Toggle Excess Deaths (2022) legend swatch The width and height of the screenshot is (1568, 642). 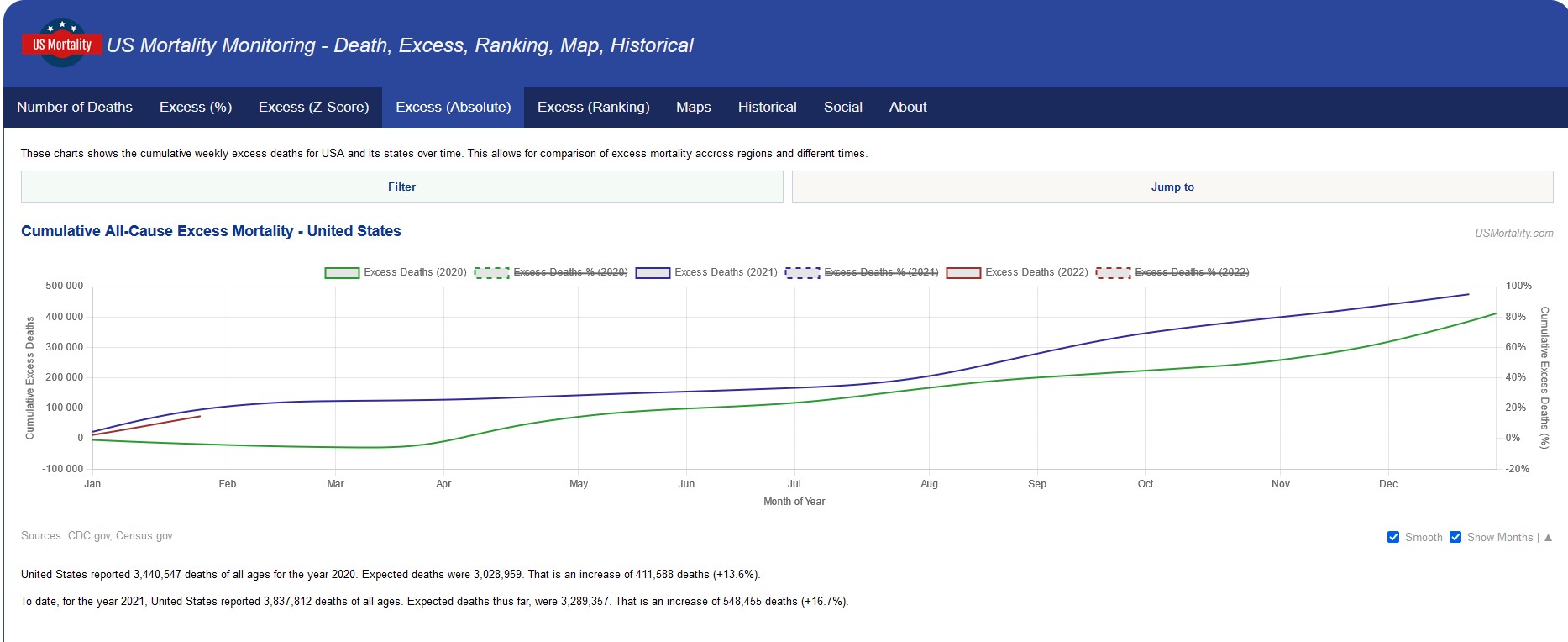click(x=963, y=272)
